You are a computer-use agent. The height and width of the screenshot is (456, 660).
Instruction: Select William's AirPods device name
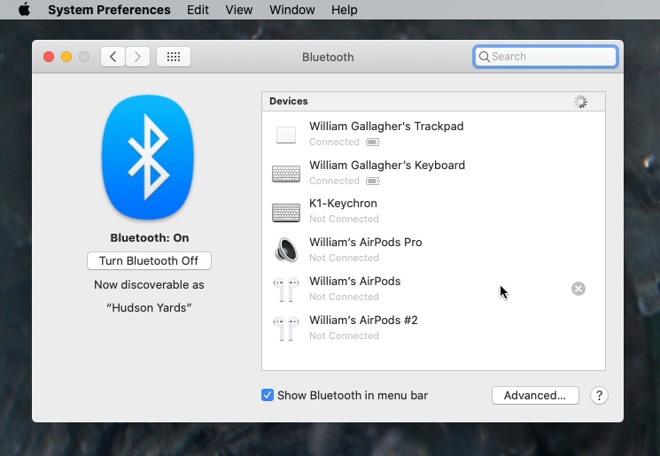pos(355,281)
